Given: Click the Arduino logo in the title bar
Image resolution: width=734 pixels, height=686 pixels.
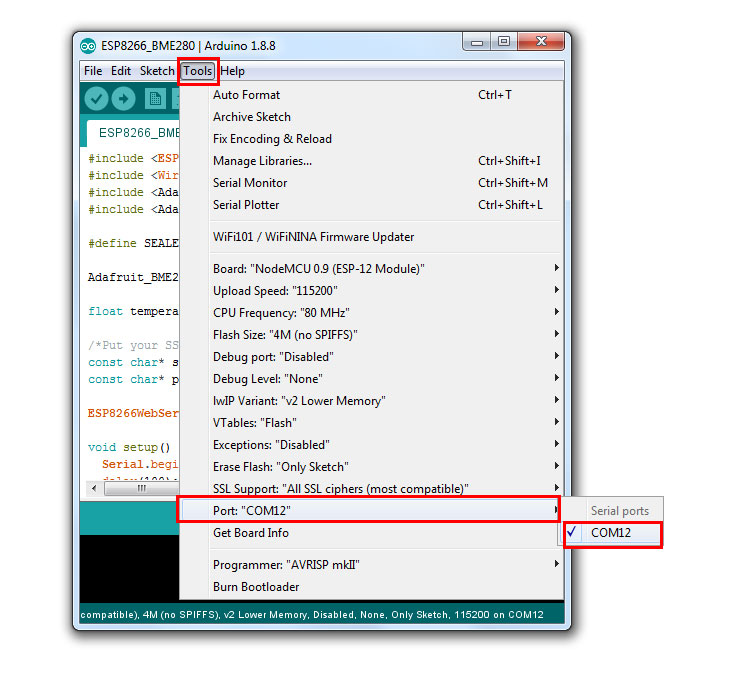Looking at the screenshot, I should click(x=88, y=46).
